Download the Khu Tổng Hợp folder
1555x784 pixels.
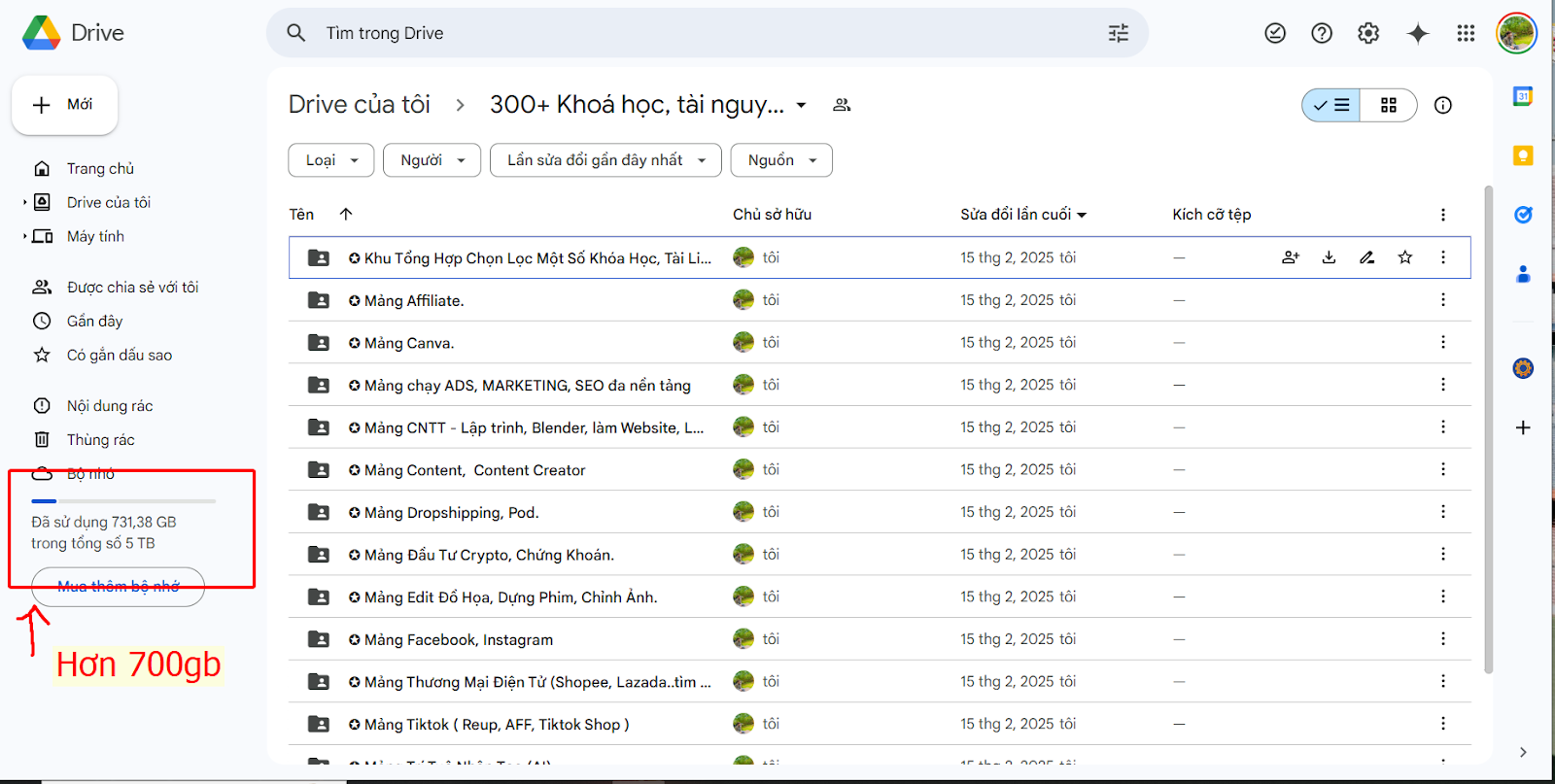coord(1329,257)
